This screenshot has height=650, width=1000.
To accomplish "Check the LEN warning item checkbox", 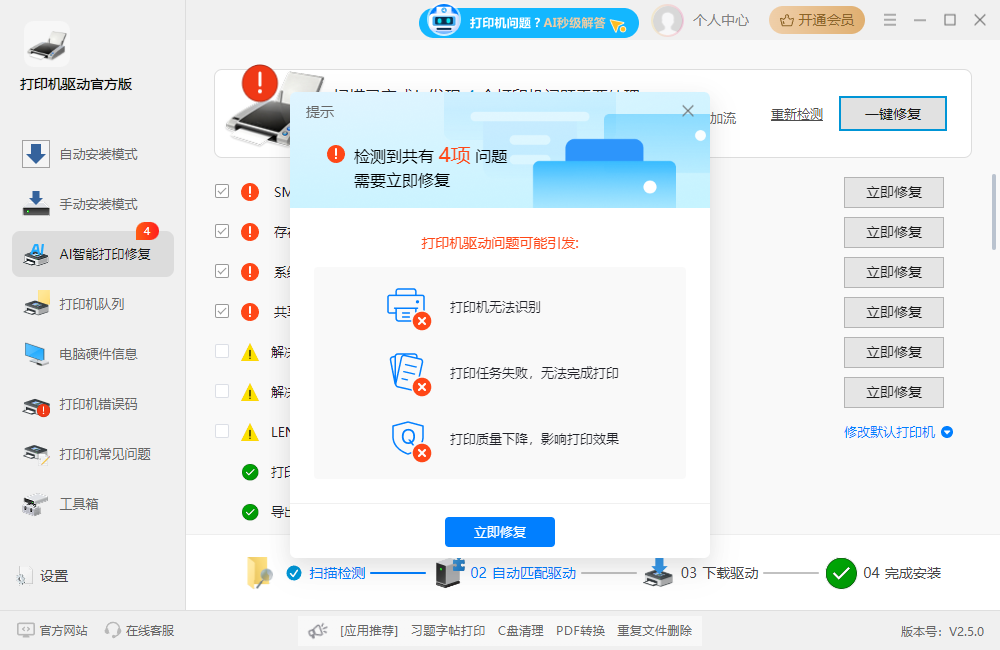I will click(222, 431).
